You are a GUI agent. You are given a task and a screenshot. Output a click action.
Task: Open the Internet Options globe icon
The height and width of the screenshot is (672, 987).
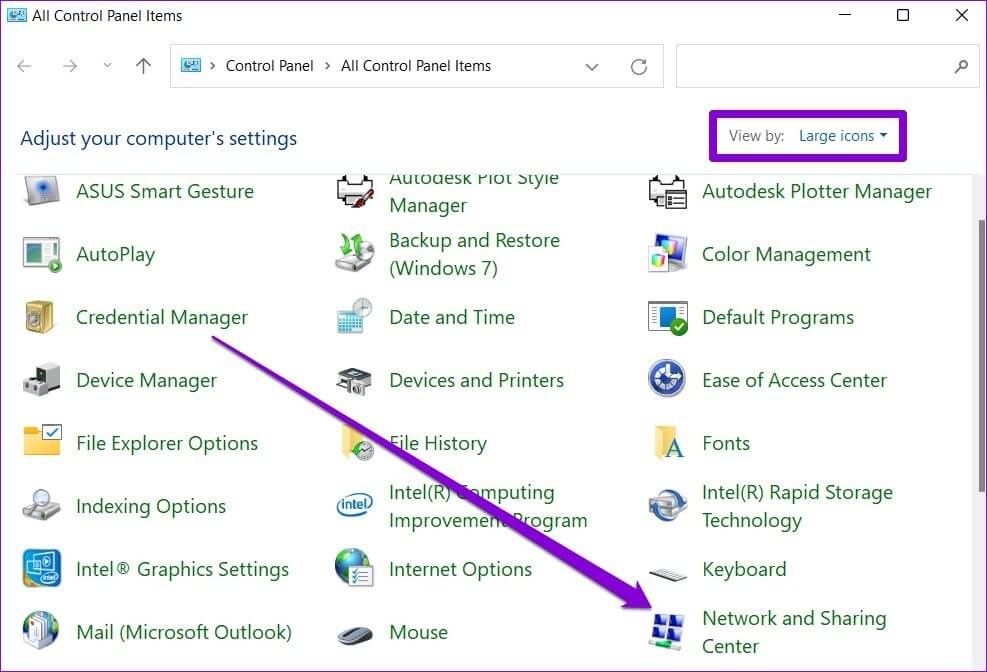click(354, 567)
